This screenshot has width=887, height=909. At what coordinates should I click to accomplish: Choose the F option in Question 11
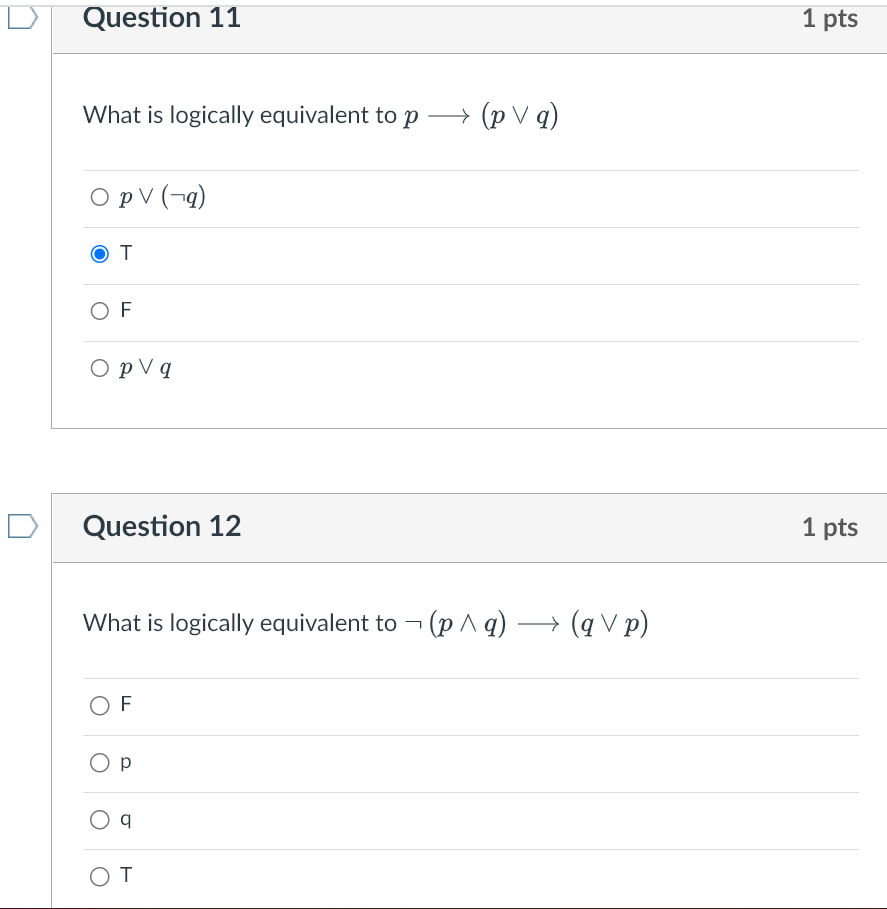coord(100,310)
